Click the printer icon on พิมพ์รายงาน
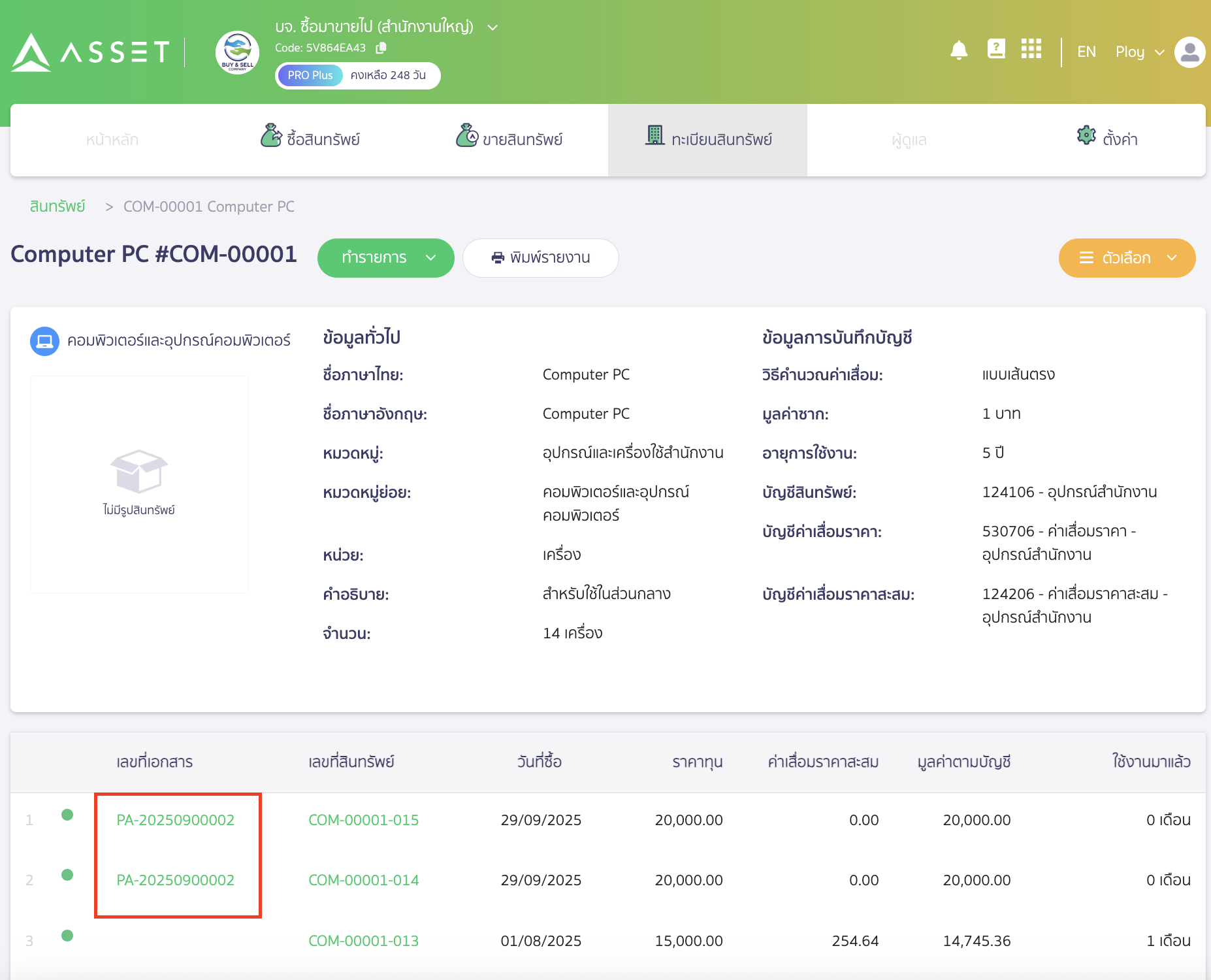The width and height of the screenshot is (1211, 980). (496, 258)
